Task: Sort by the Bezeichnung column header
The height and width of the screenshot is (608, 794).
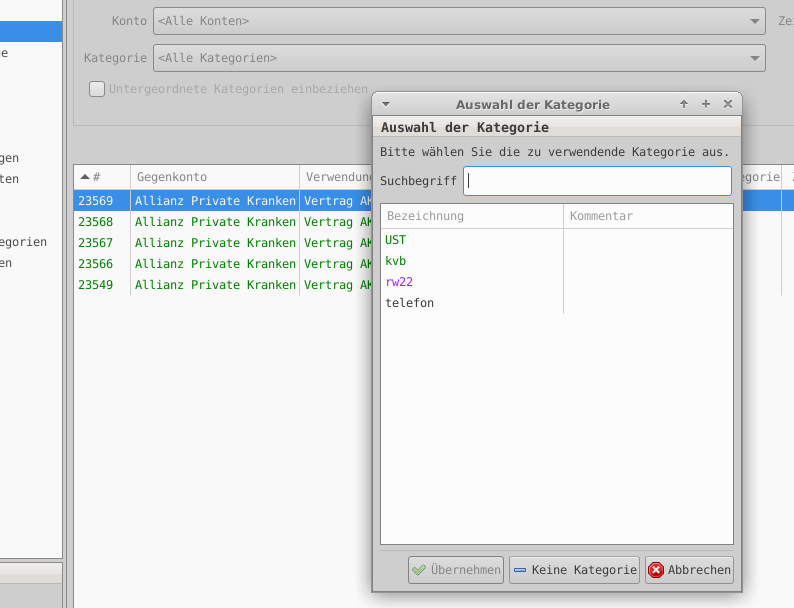Action: (x=471, y=216)
